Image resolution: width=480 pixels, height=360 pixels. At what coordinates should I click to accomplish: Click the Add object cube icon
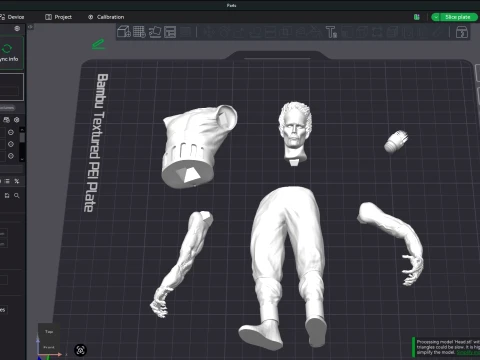[x=124, y=32]
